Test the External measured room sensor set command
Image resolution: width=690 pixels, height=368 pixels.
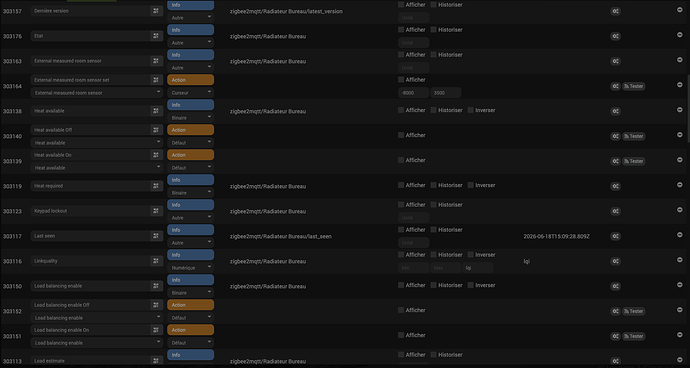[x=634, y=86]
